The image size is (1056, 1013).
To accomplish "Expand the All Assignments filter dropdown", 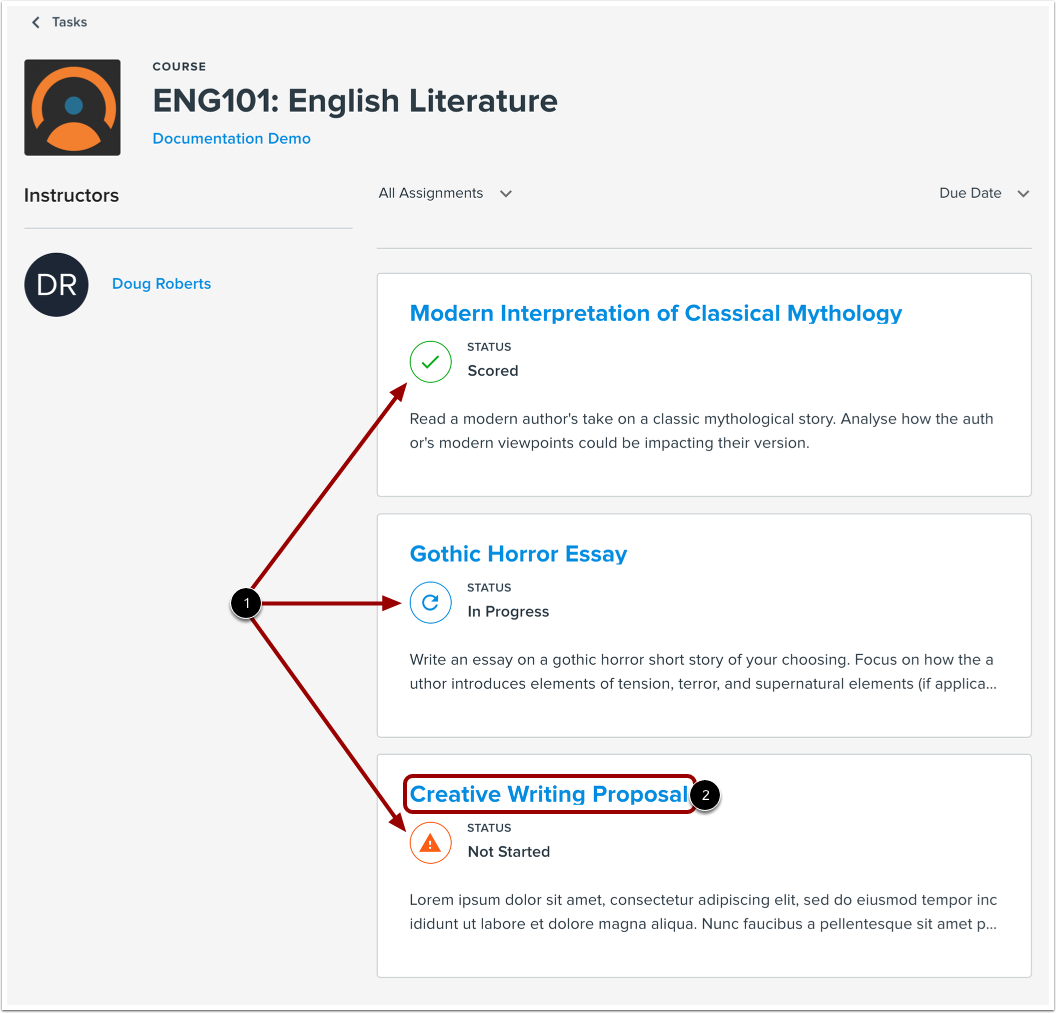I will click(x=445, y=193).
